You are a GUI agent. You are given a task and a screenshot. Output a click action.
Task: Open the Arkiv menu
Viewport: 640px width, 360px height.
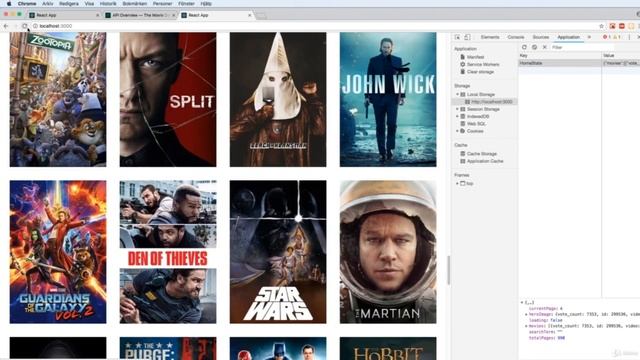click(48, 3)
